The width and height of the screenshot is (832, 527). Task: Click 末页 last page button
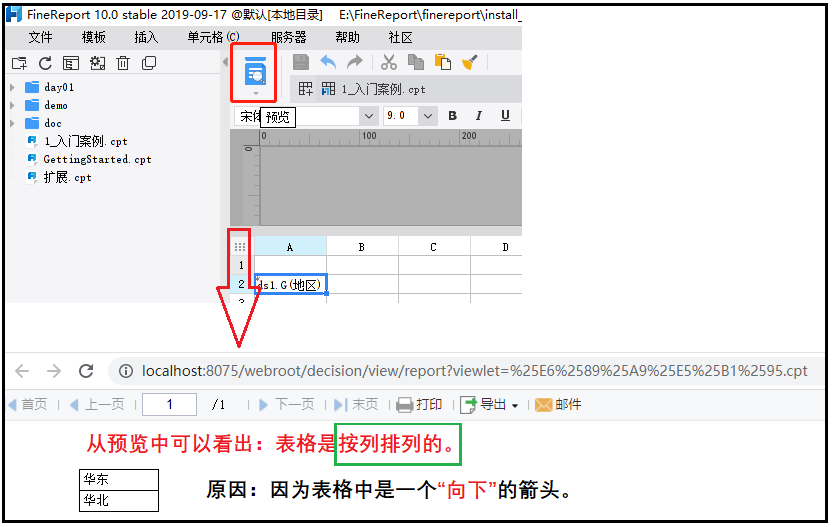[356, 405]
